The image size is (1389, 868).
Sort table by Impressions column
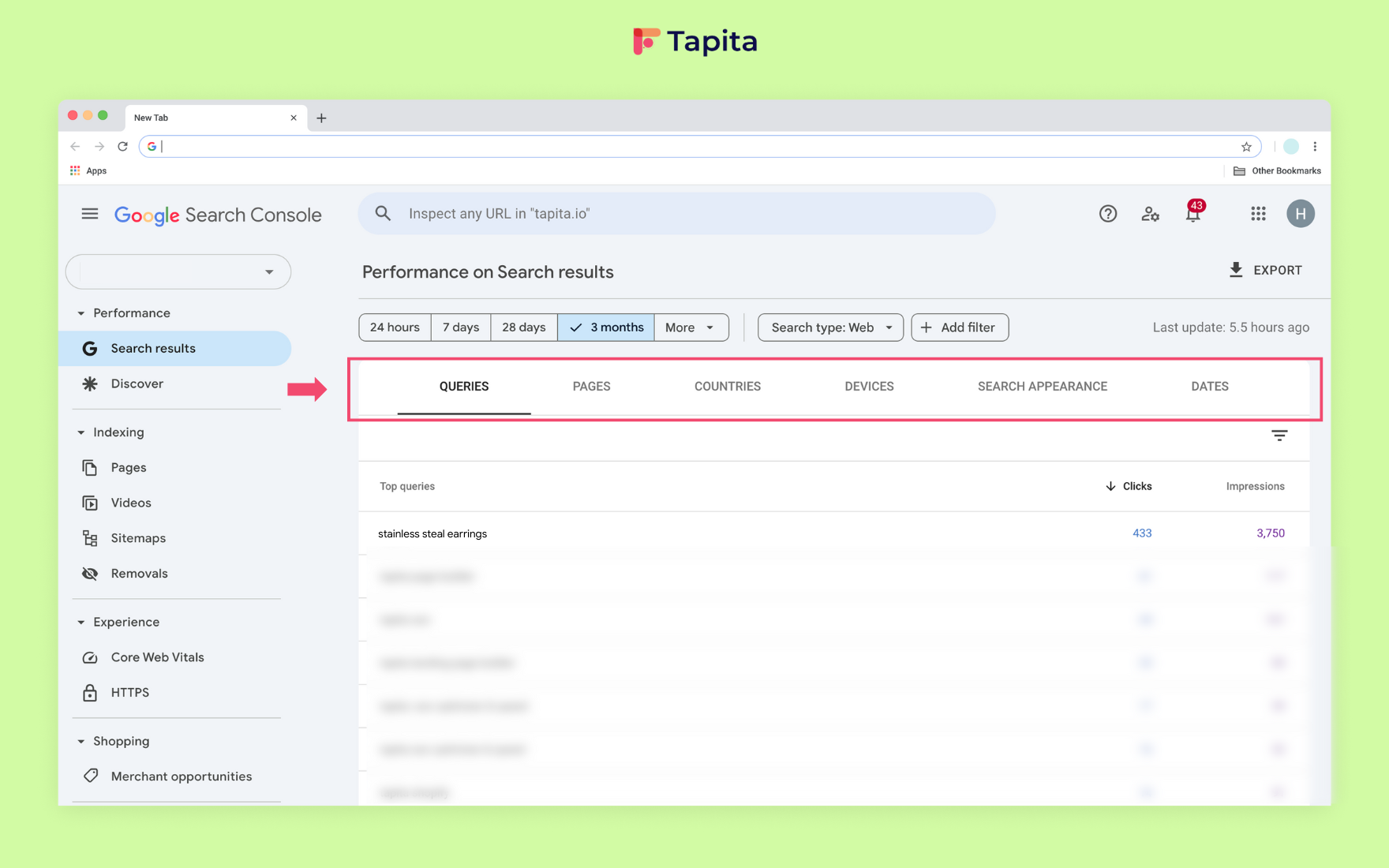click(1255, 486)
